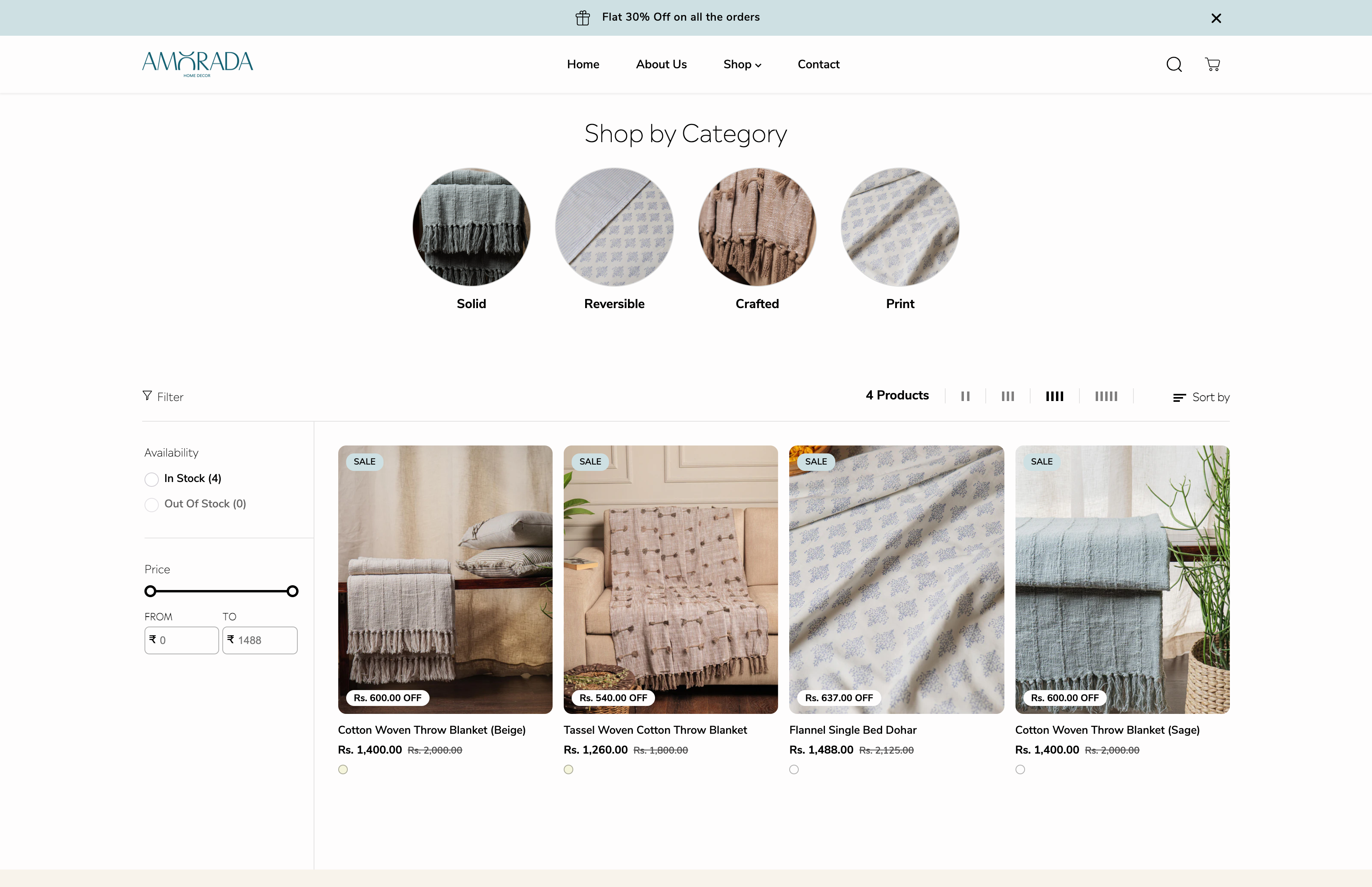
Task: Open the Flannel Single Bed Dohar product
Action: coord(852,729)
